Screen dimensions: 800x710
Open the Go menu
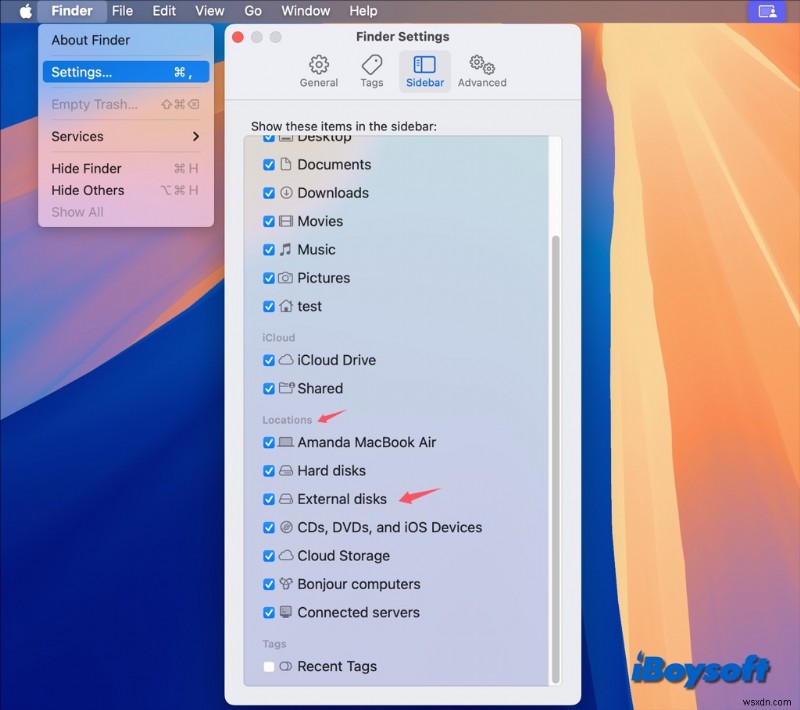(253, 11)
